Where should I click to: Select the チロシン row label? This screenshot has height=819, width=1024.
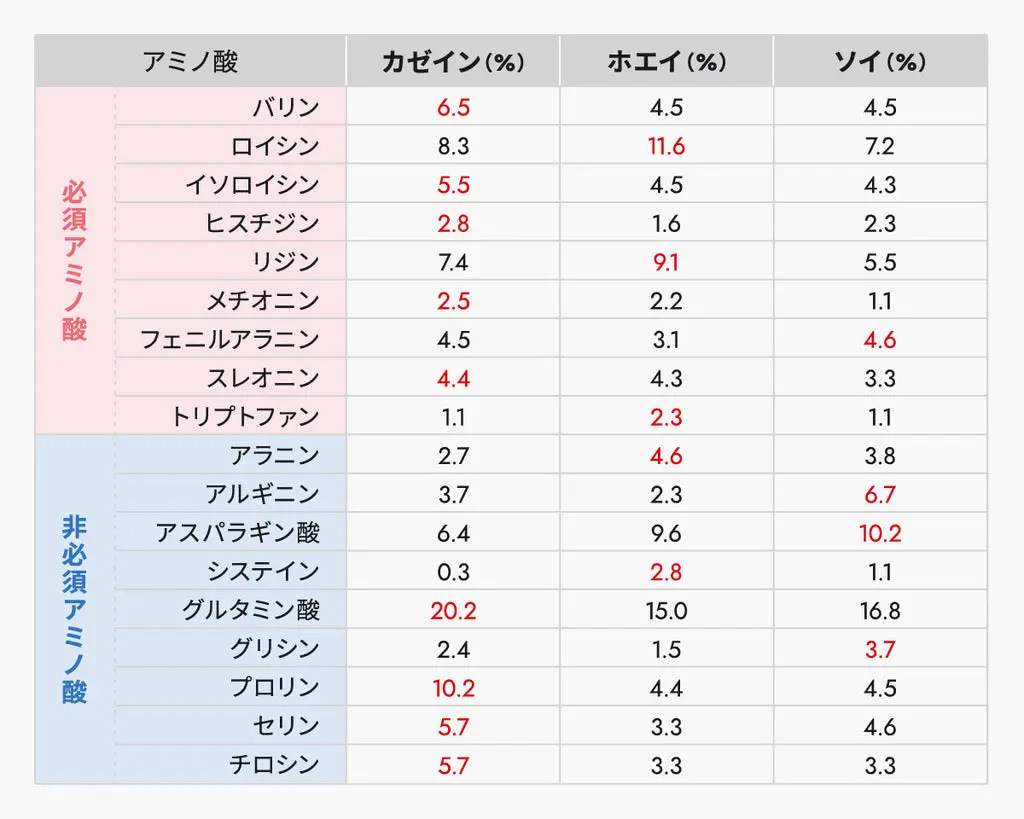click(274, 764)
